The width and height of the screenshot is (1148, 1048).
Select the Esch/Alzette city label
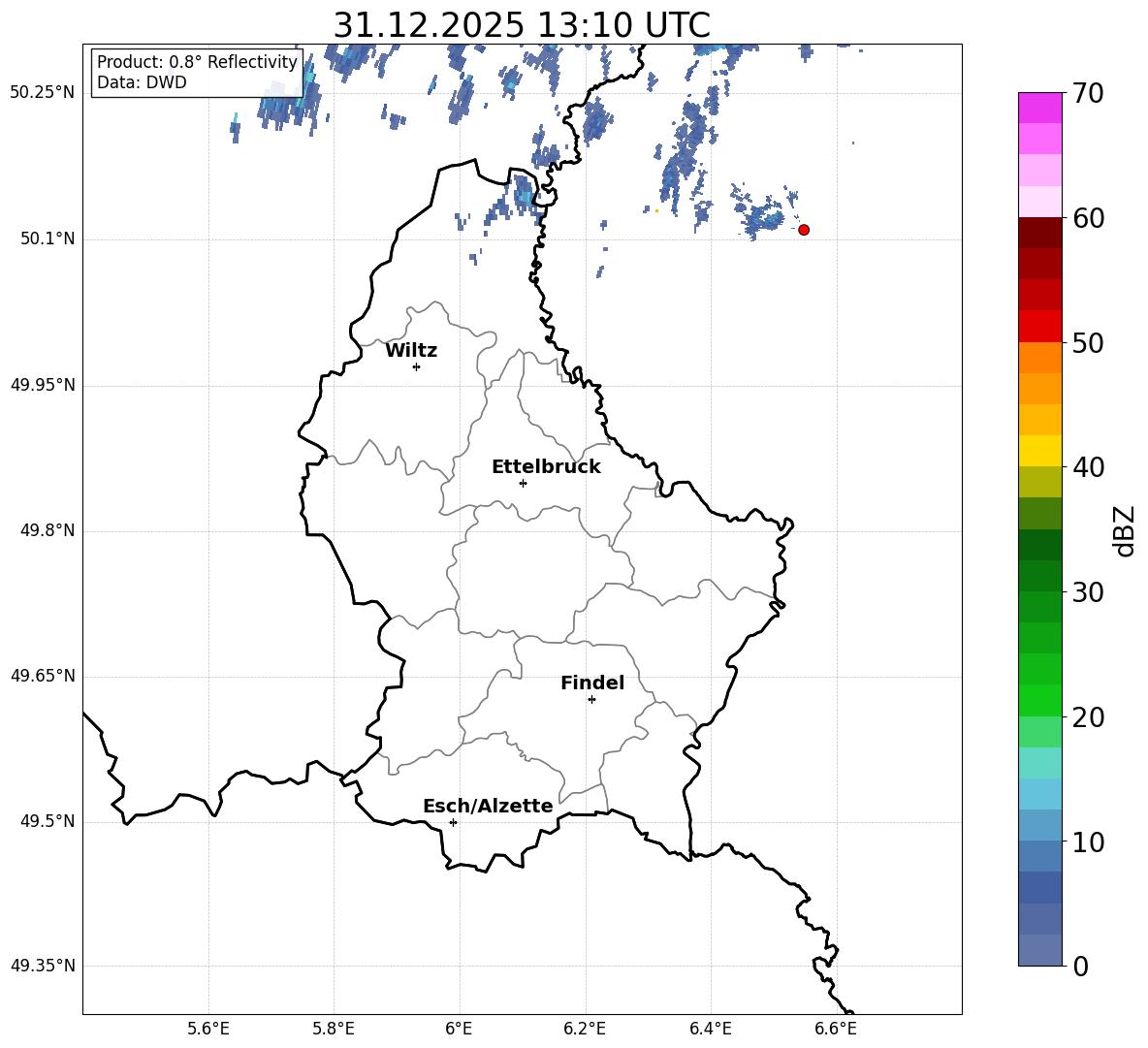tap(489, 807)
